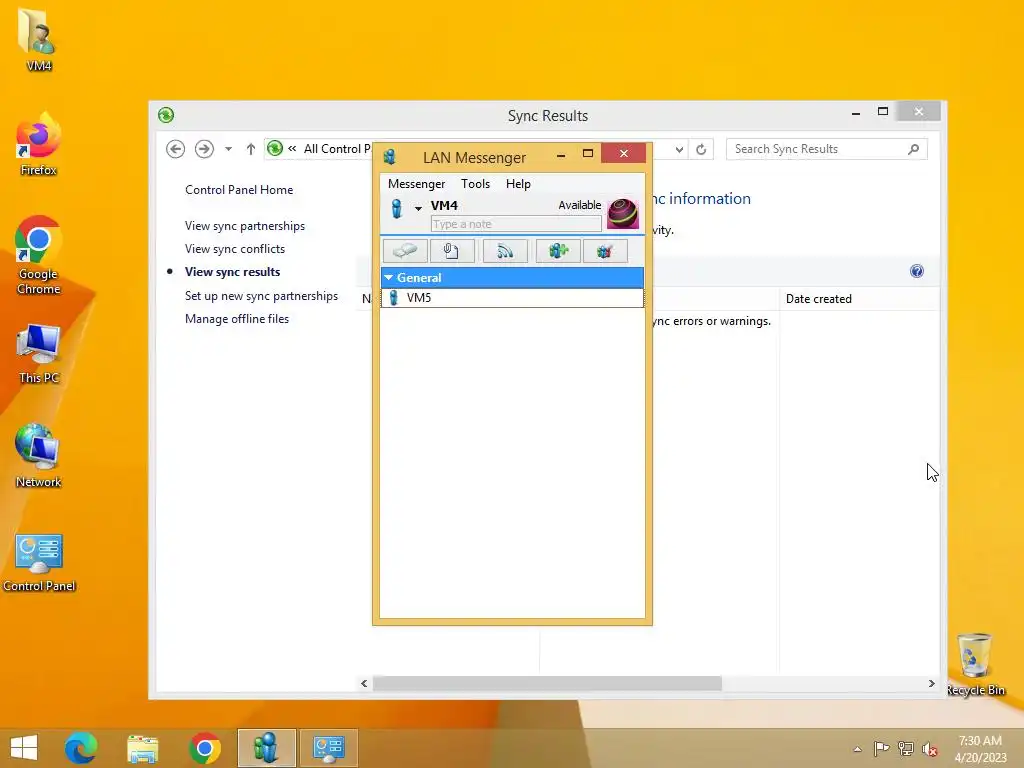Click the horizontal scrollbar thumb in Sync Results
Viewport: 1024px width, 768px height.
click(547, 683)
